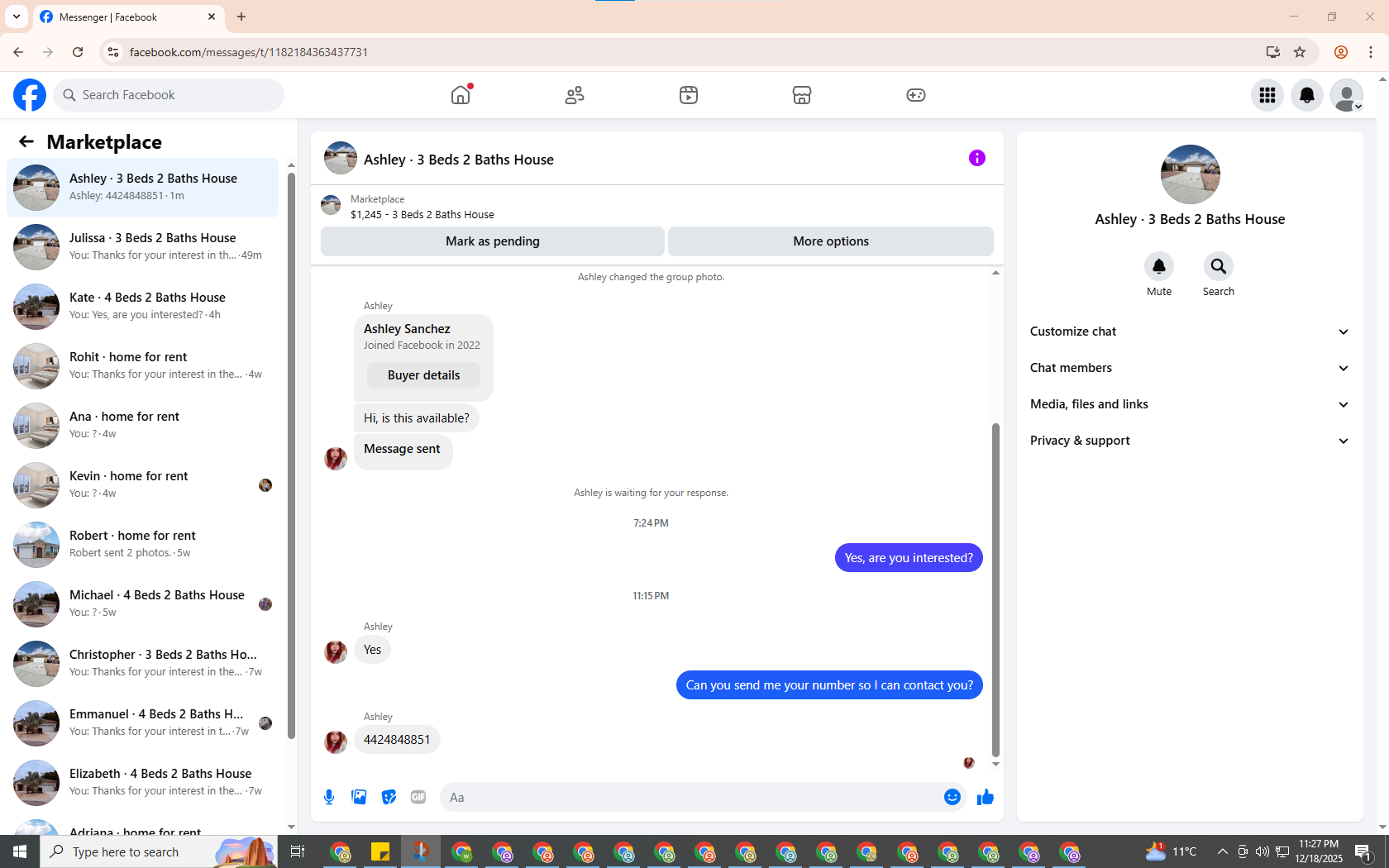Viewport: 1389px width, 868px height.
Task: Open the emoji picker smiley icon
Action: tap(952, 797)
